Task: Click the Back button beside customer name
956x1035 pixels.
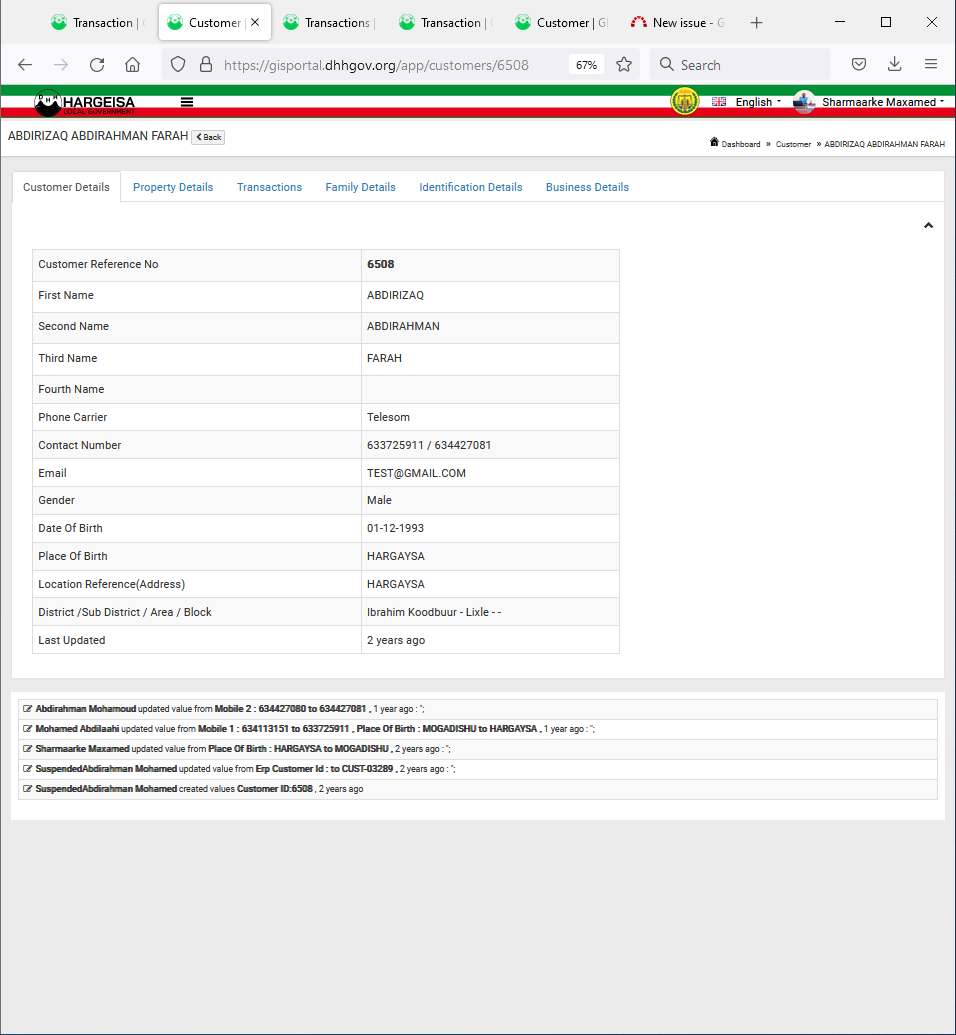Action: (208, 137)
